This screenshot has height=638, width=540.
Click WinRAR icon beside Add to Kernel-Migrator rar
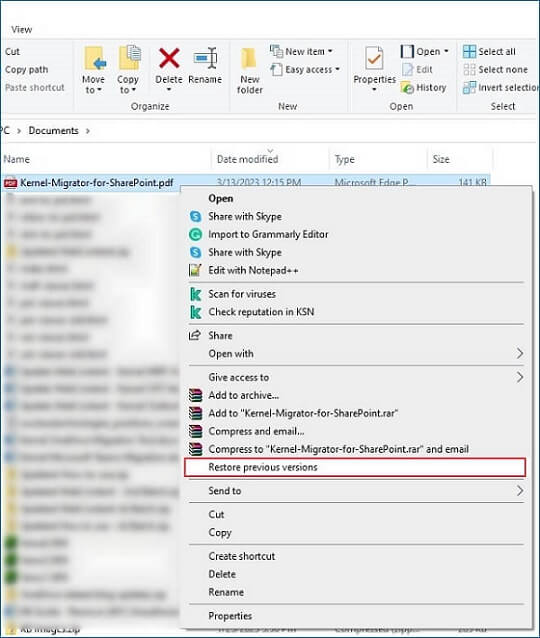pos(196,413)
